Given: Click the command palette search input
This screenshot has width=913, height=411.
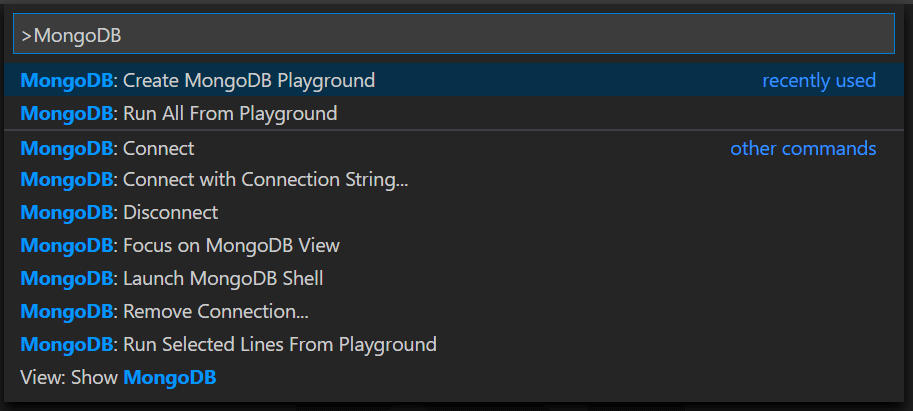Looking at the screenshot, I should (x=452, y=34).
